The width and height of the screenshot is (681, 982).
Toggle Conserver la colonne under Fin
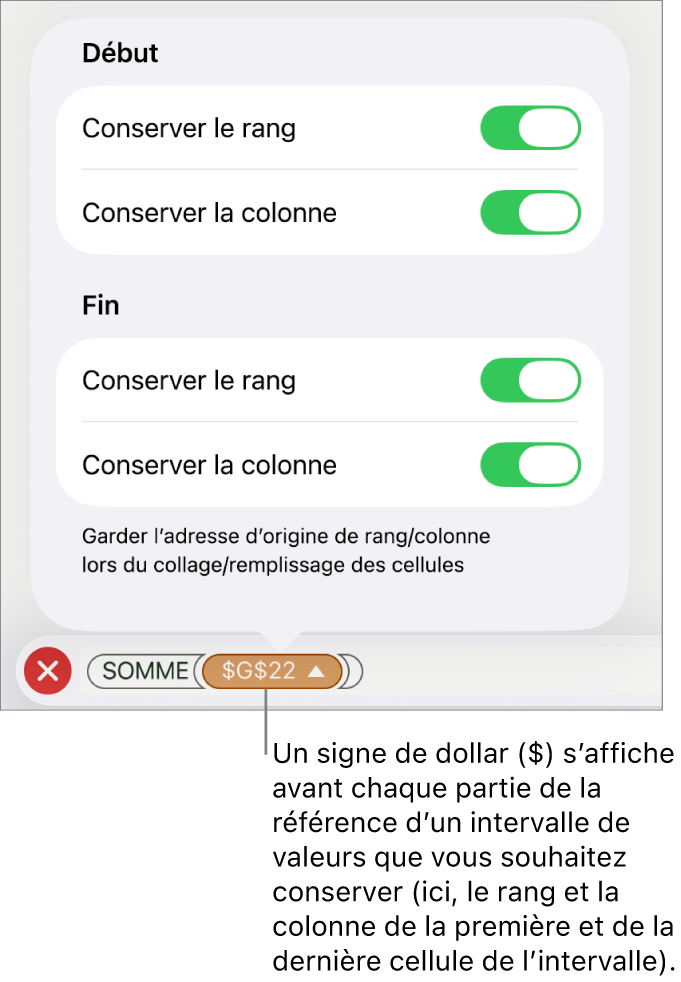pos(530,465)
